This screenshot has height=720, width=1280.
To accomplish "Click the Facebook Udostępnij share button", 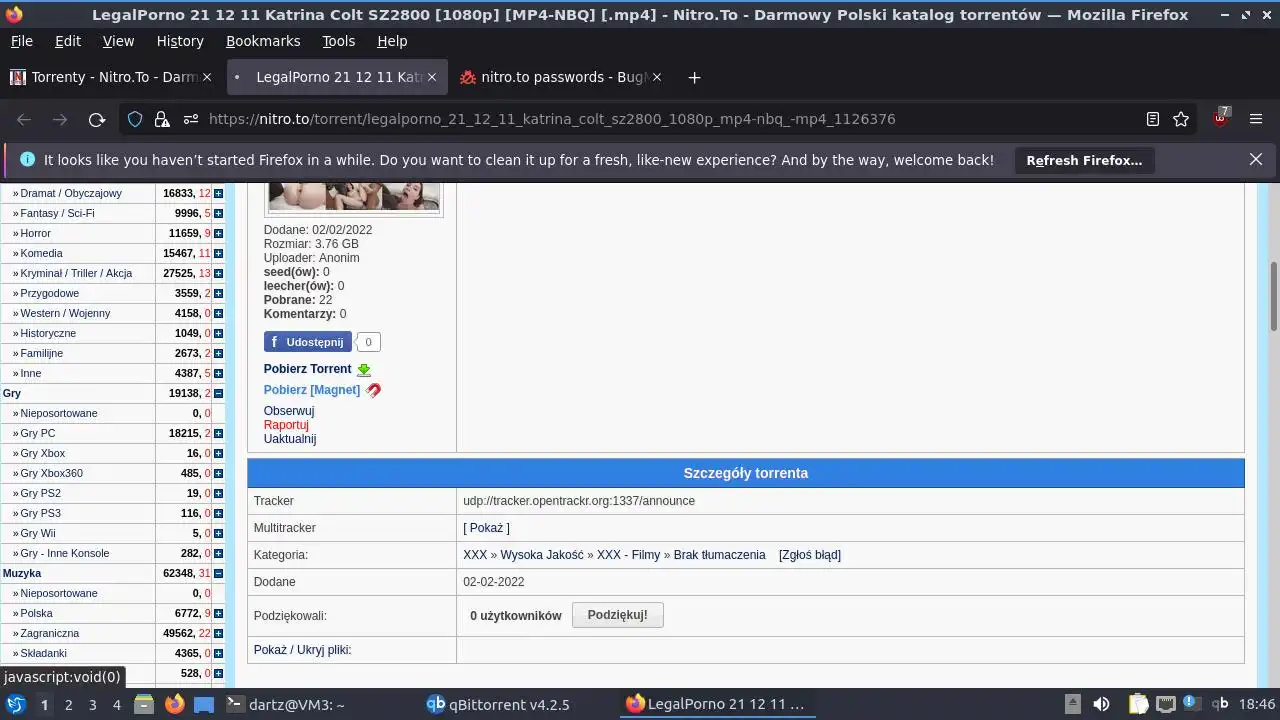I will tap(308, 342).
